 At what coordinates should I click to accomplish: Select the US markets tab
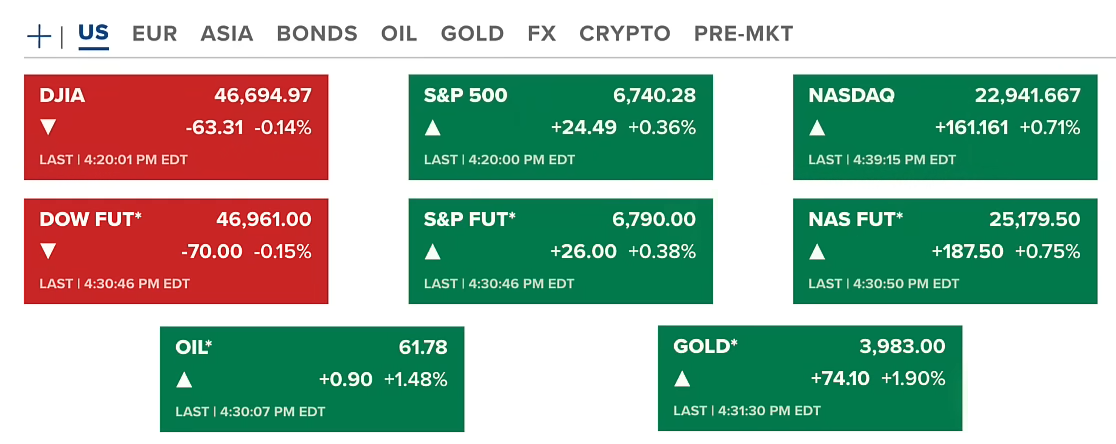click(93, 33)
